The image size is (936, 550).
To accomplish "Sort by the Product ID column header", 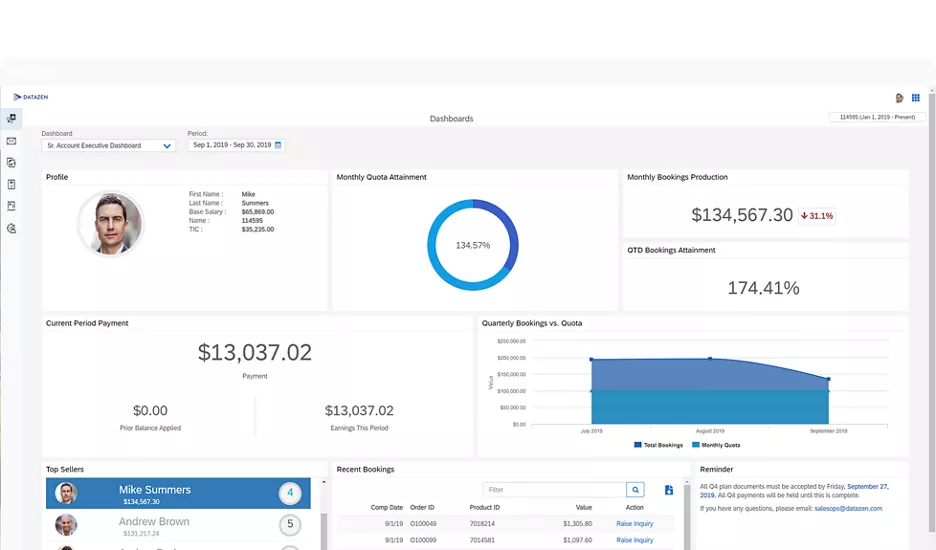I will click(x=485, y=508).
